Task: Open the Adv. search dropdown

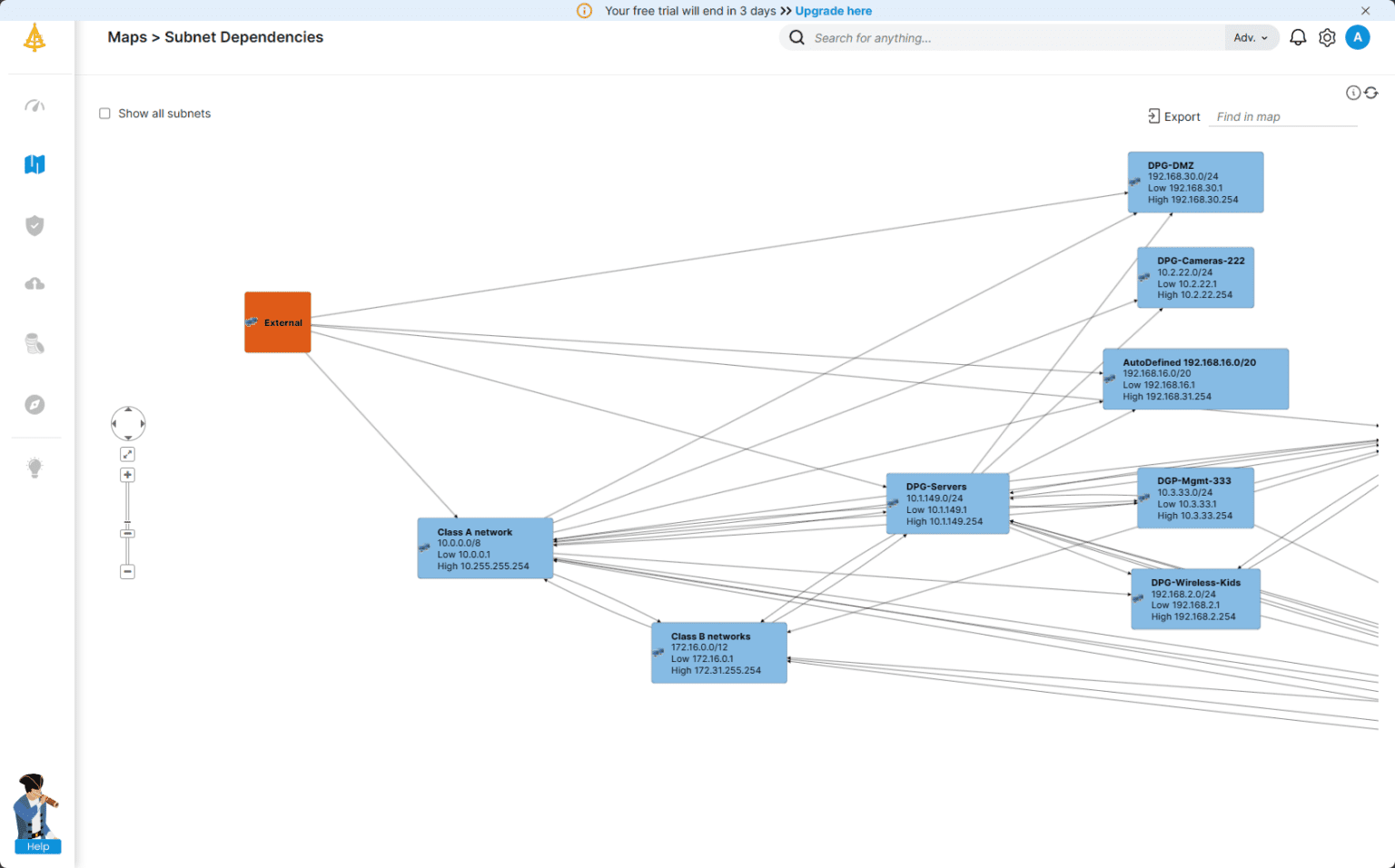Action: (1251, 37)
